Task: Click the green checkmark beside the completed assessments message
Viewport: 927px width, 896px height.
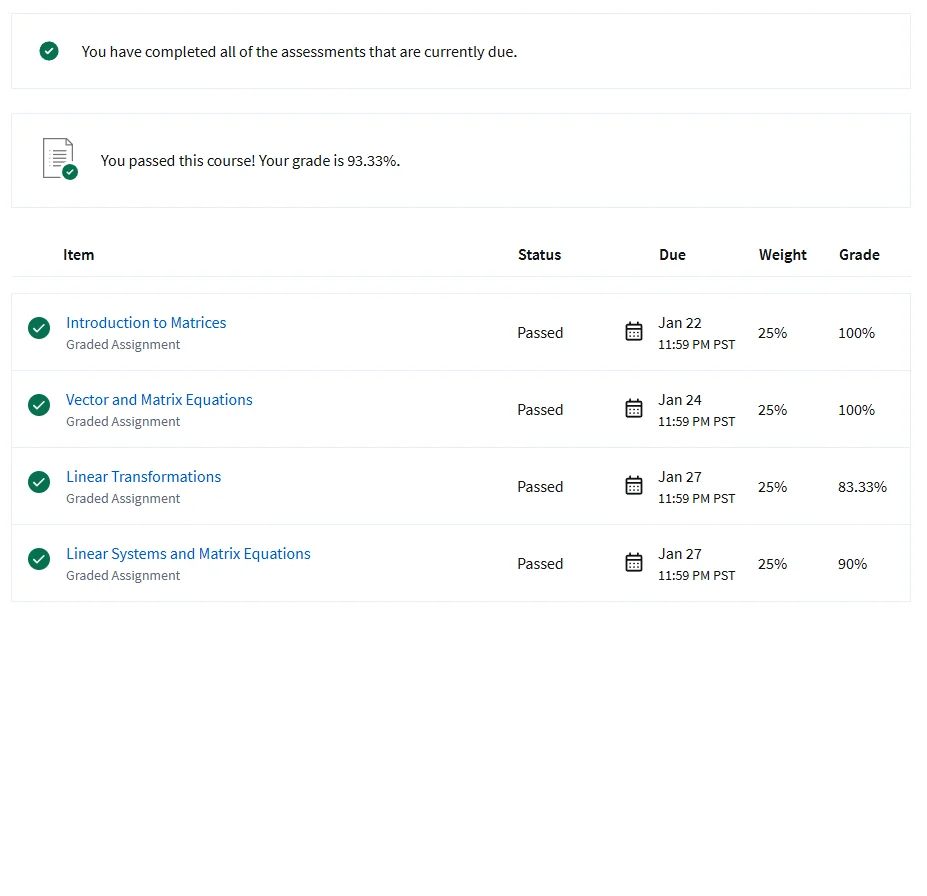Action: coord(49,51)
